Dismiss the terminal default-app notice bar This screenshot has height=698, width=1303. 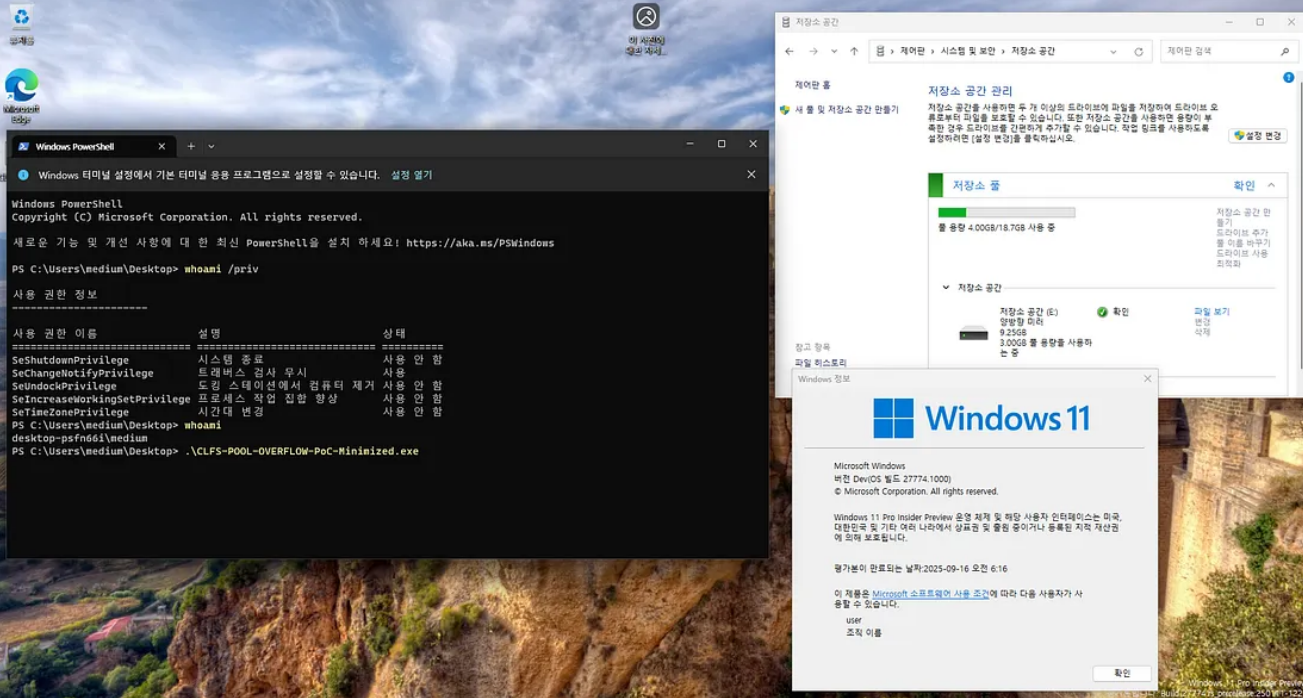click(751, 174)
